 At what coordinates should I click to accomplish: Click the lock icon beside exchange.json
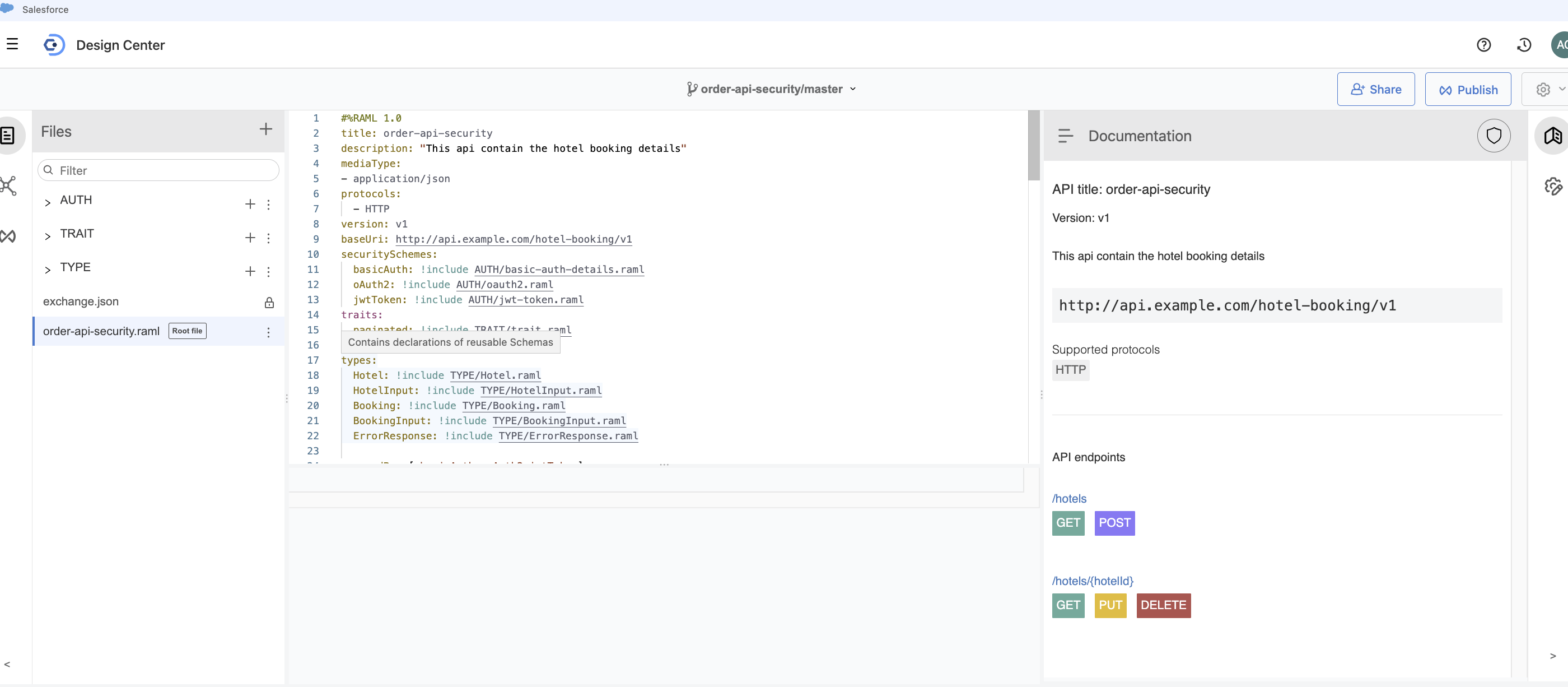[x=269, y=303]
